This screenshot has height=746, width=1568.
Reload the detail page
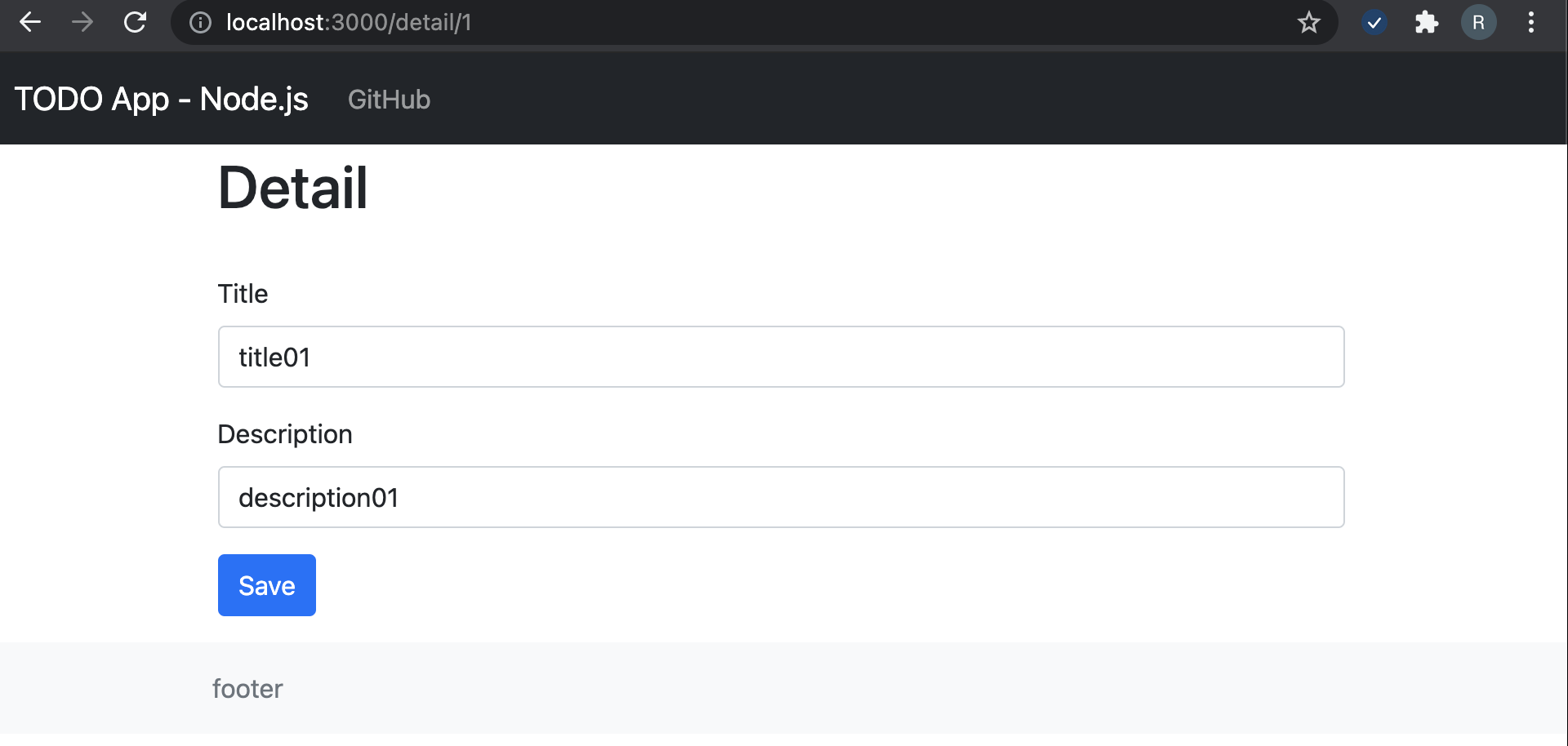(135, 22)
